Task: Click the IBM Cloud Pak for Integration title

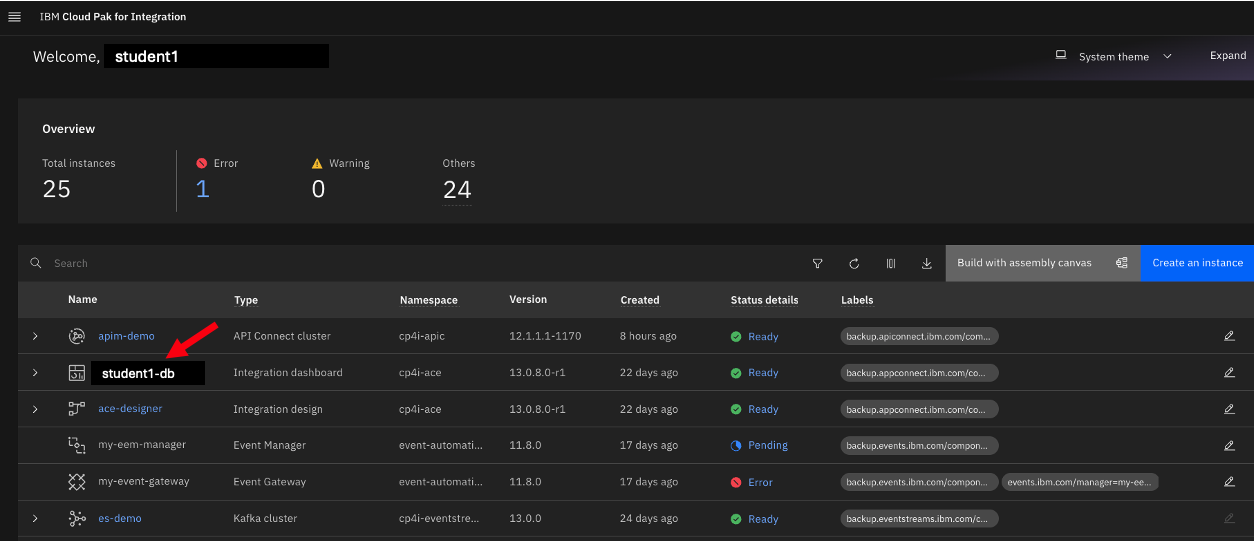Action: [113, 17]
